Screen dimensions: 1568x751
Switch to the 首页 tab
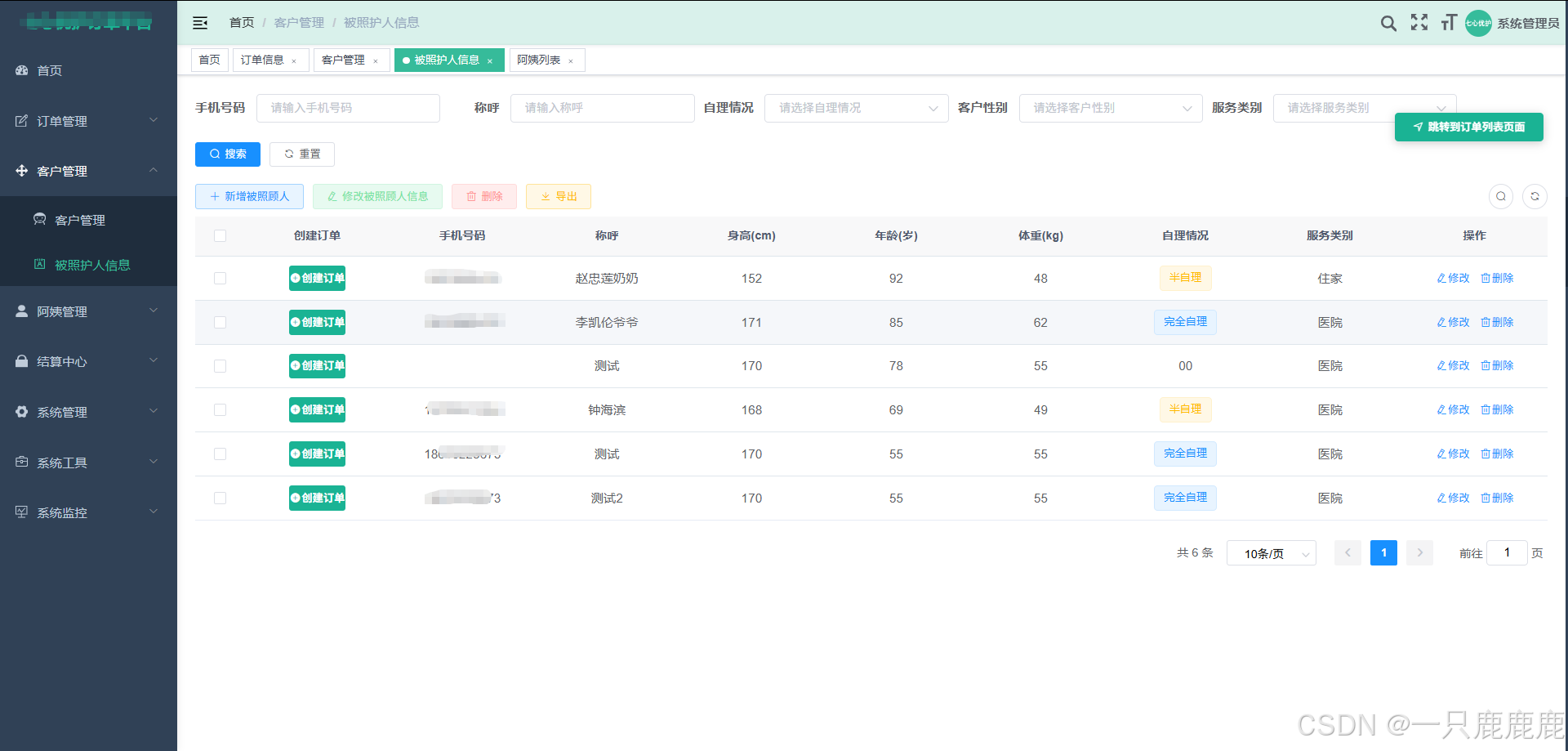click(209, 60)
